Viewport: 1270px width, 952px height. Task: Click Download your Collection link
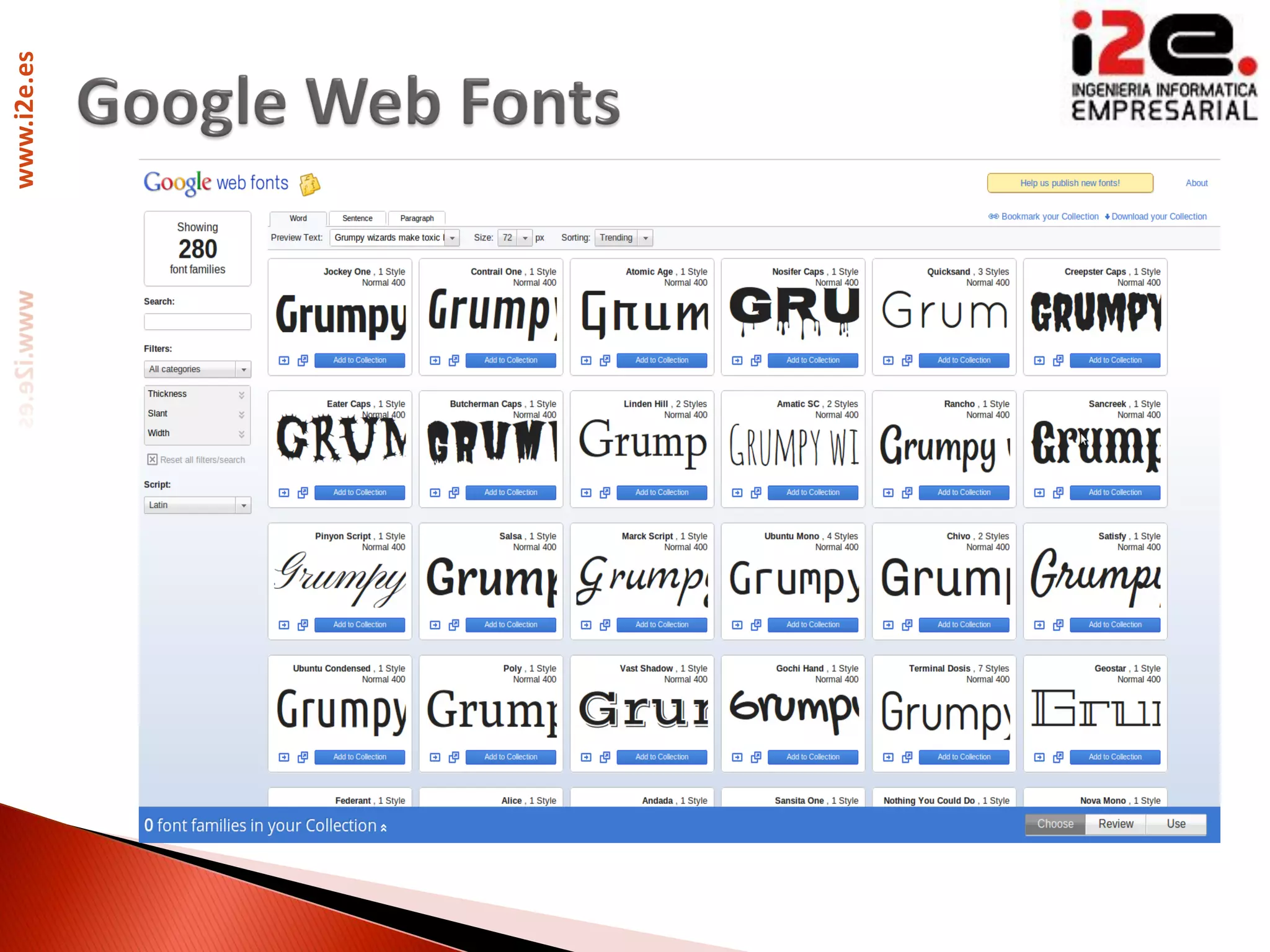click(x=1158, y=216)
